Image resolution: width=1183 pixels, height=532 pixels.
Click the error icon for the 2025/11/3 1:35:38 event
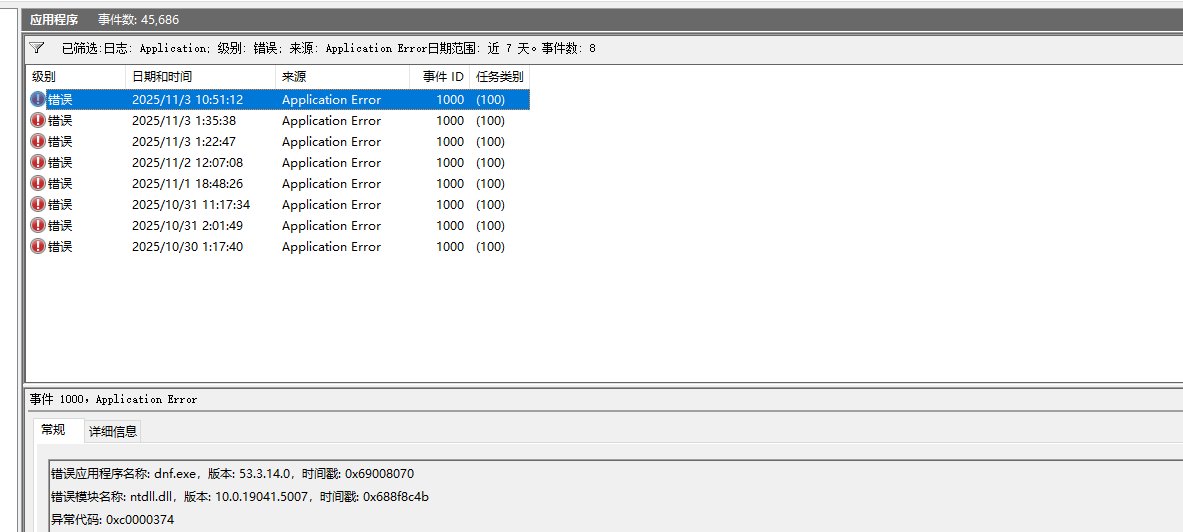[38, 121]
